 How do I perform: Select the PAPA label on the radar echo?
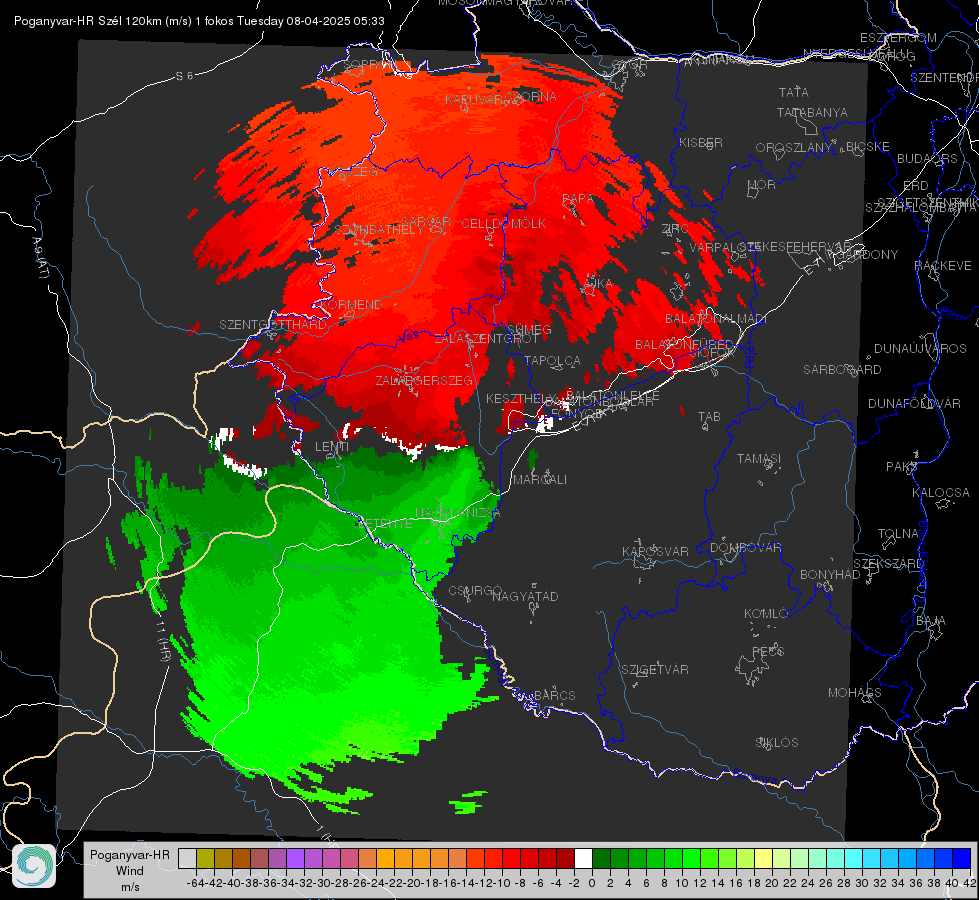[578, 199]
